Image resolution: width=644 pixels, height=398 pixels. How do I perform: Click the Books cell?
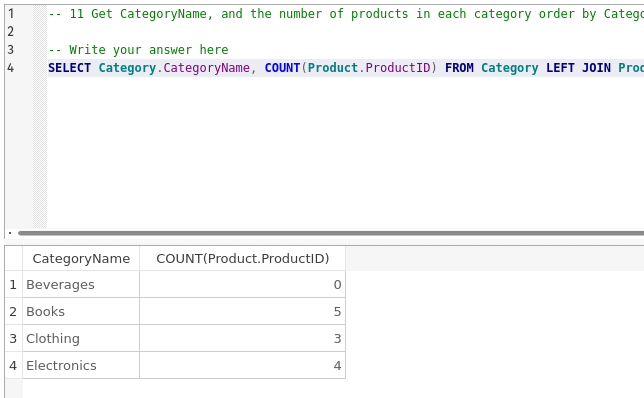(x=81, y=311)
